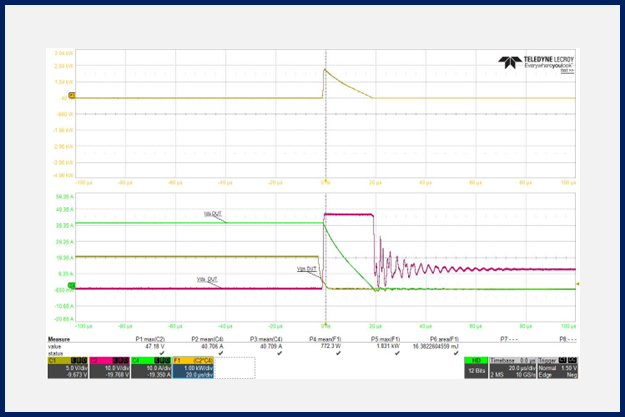625x417 pixels.
Task: Click the P6 area(F1) status checkmark
Action: tap(455, 352)
